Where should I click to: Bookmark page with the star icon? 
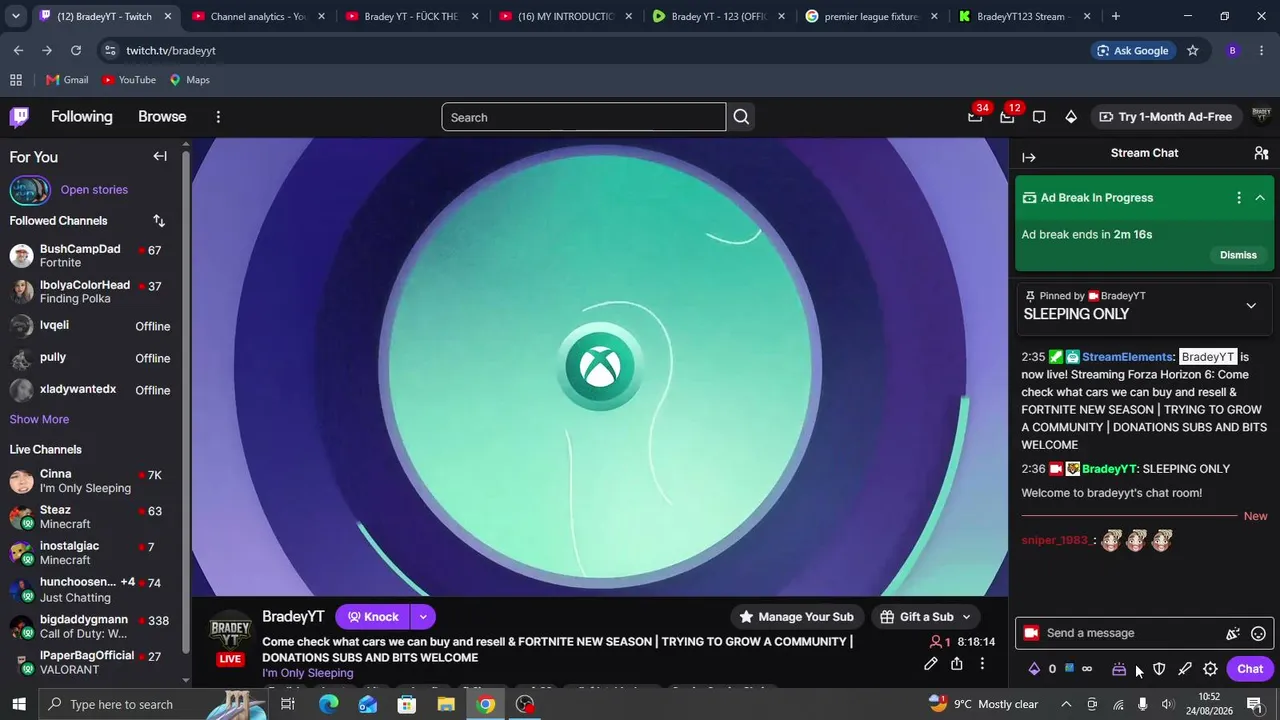(1192, 51)
